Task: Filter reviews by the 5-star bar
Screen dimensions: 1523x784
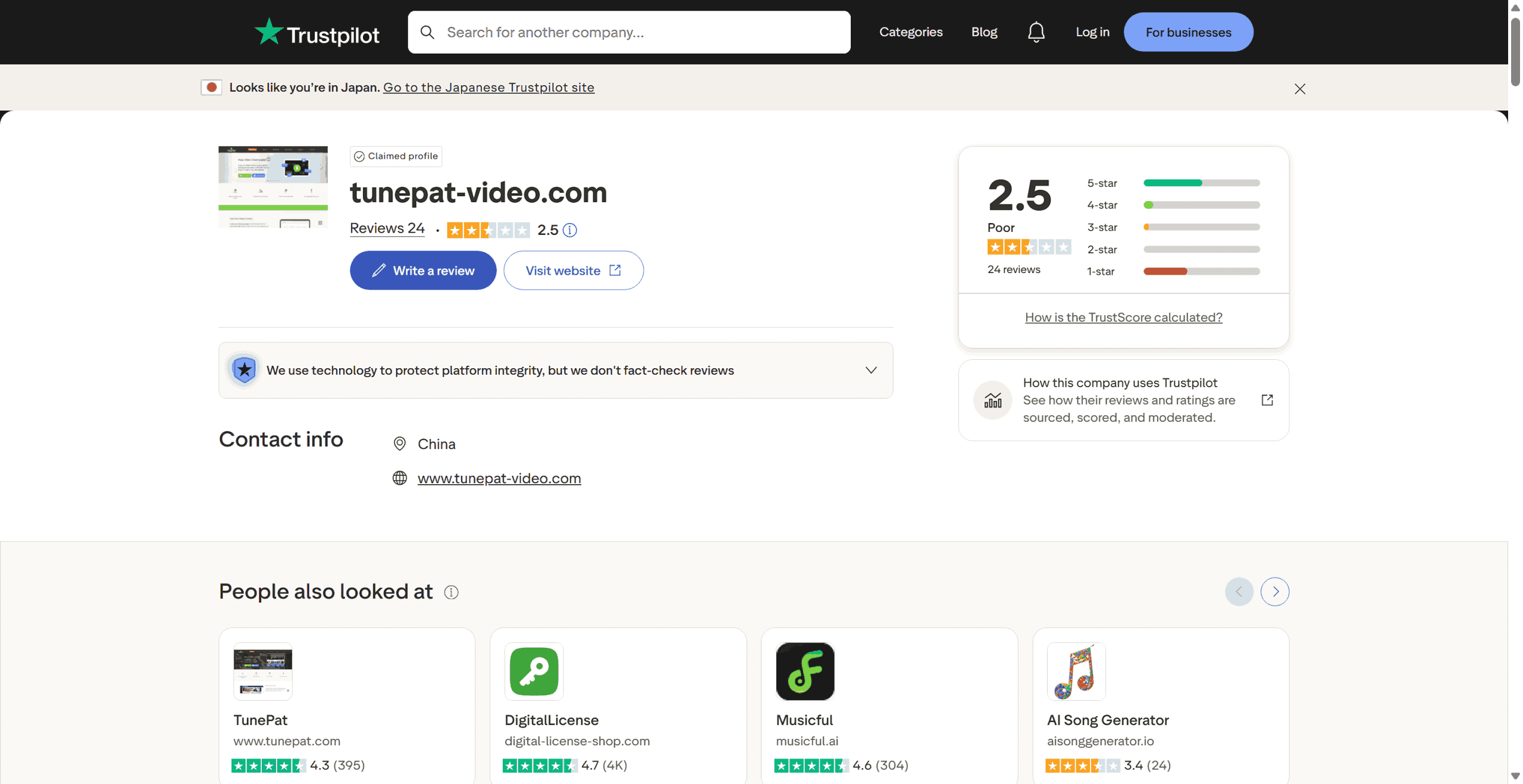Action: [1201, 183]
